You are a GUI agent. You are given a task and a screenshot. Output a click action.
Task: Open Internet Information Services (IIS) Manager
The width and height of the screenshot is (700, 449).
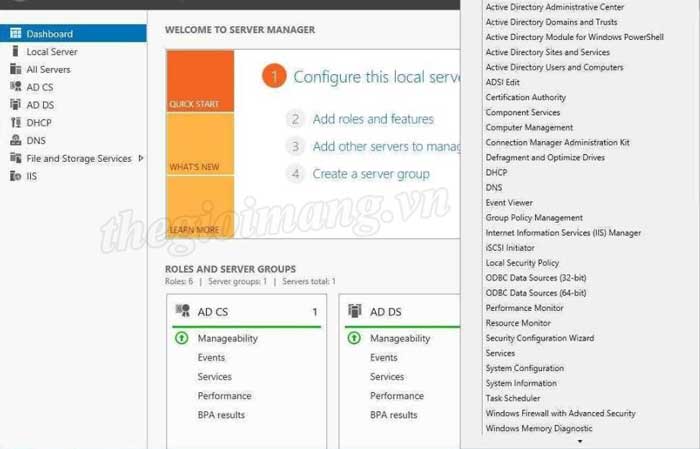[563, 233]
